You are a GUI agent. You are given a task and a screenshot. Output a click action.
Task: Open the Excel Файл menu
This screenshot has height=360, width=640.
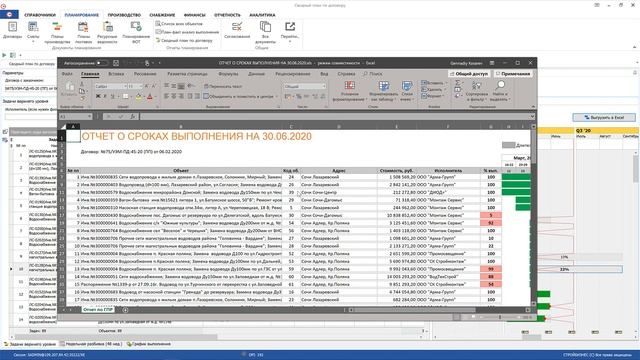67,74
